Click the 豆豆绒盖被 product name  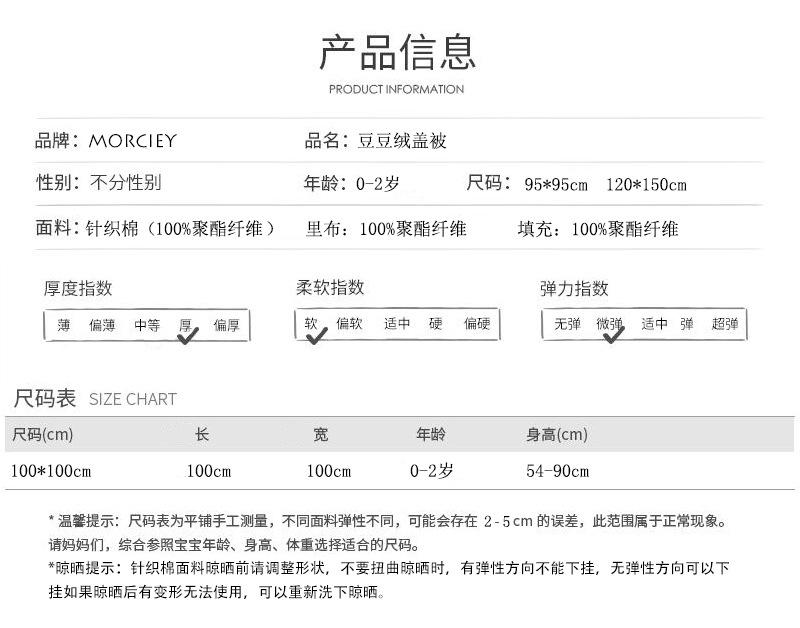click(x=402, y=141)
